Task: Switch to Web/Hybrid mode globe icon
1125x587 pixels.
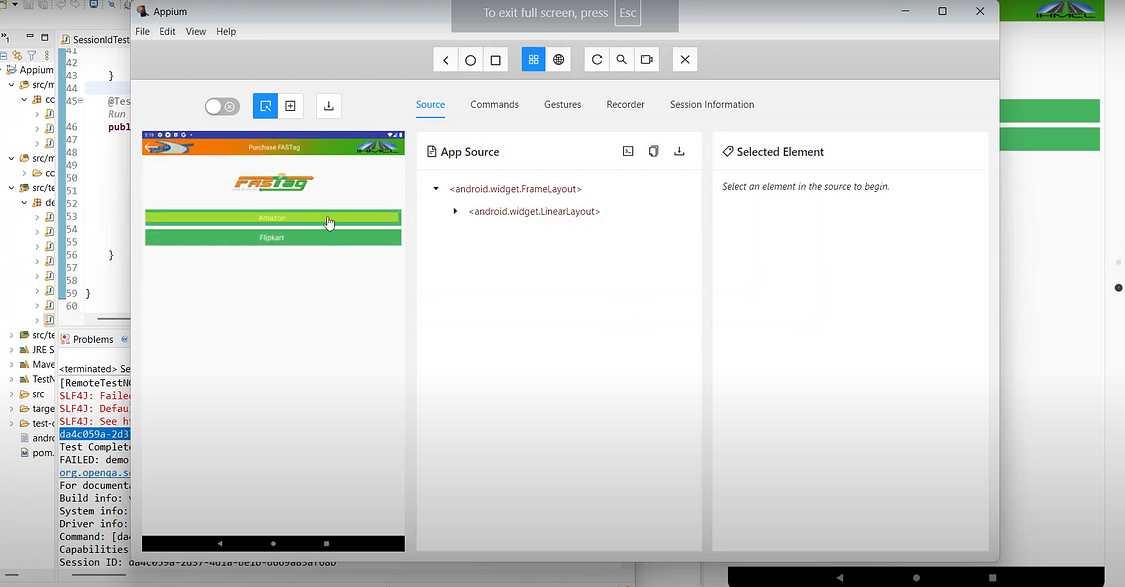Action: 558,60
